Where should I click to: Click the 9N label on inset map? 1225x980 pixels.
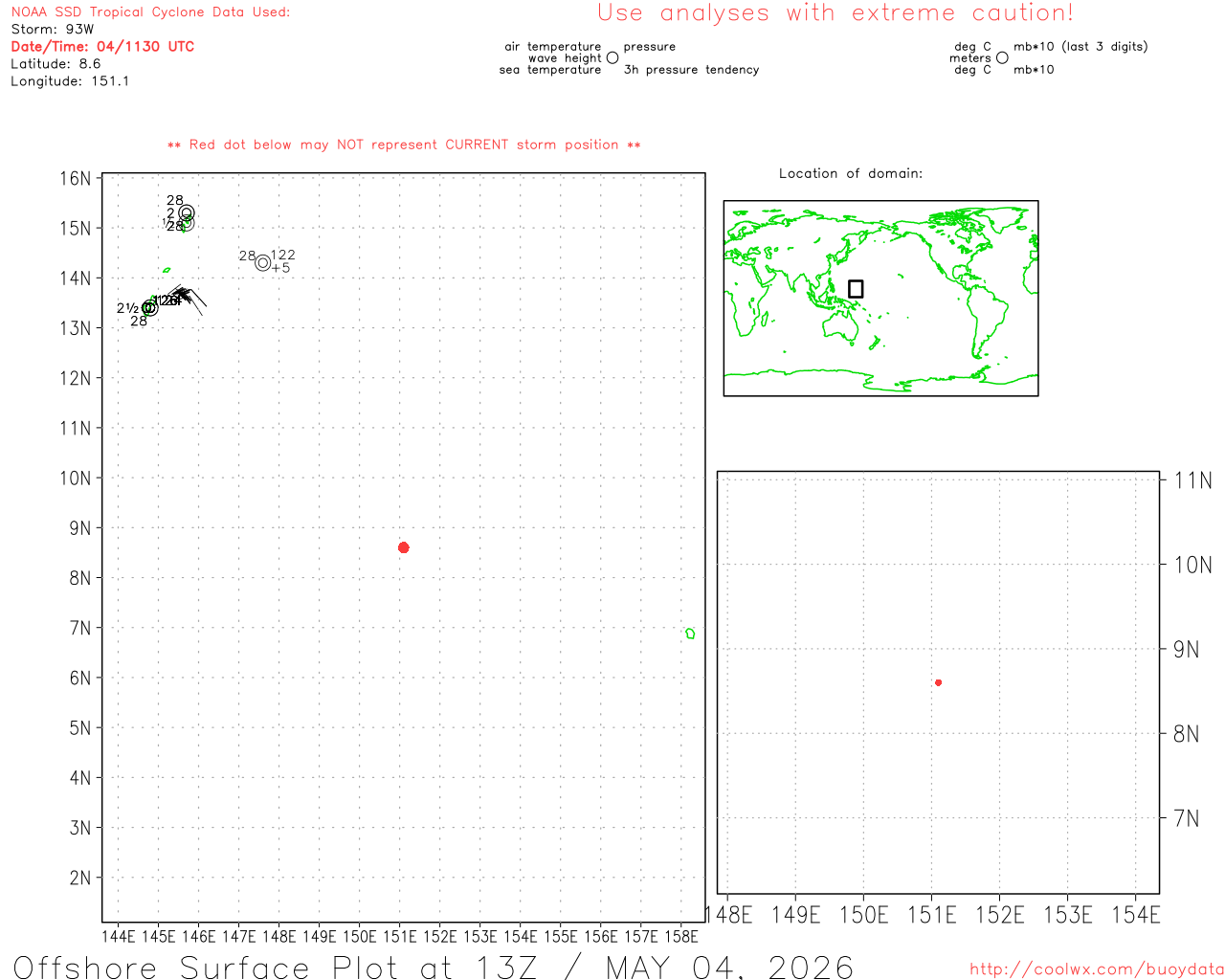(x=1187, y=650)
